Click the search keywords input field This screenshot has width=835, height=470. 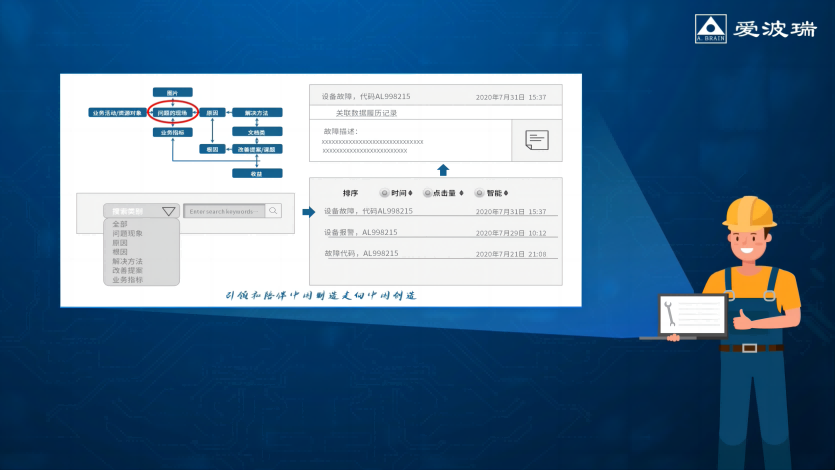click(223, 211)
